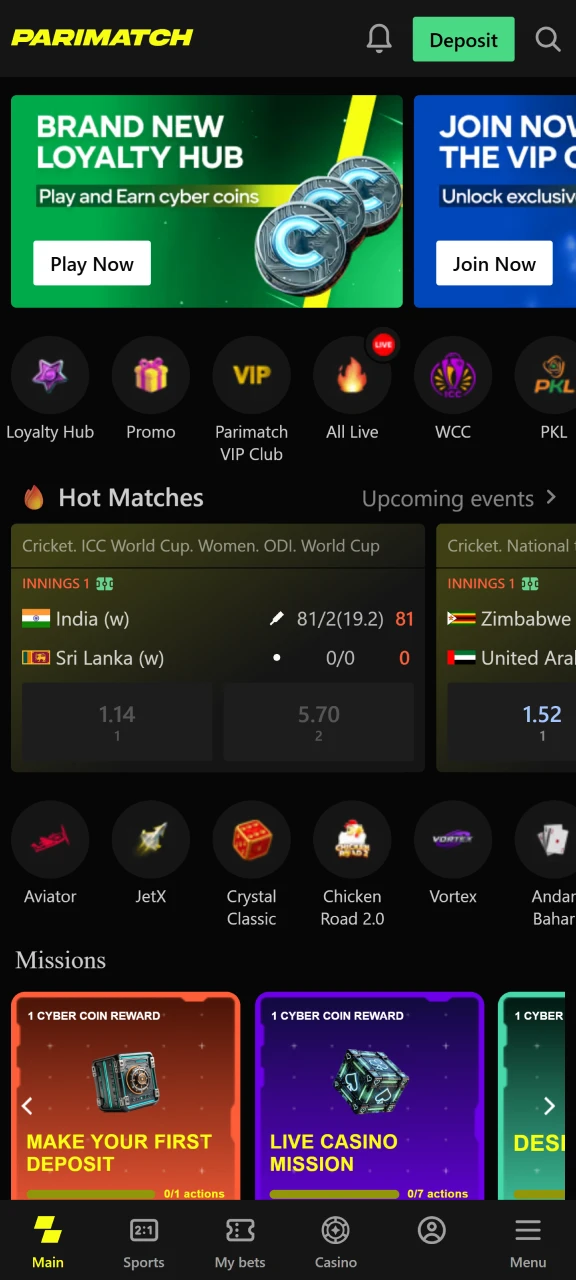Image resolution: width=576 pixels, height=1280 pixels.
Task: Open the bottom Menu tab
Action: click(528, 1242)
